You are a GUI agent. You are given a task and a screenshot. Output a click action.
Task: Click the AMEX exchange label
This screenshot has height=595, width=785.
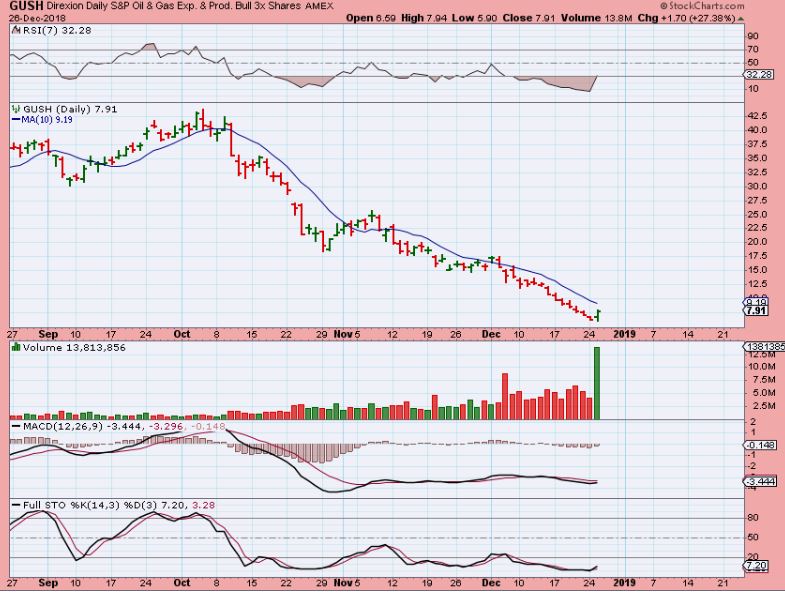coord(319,7)
